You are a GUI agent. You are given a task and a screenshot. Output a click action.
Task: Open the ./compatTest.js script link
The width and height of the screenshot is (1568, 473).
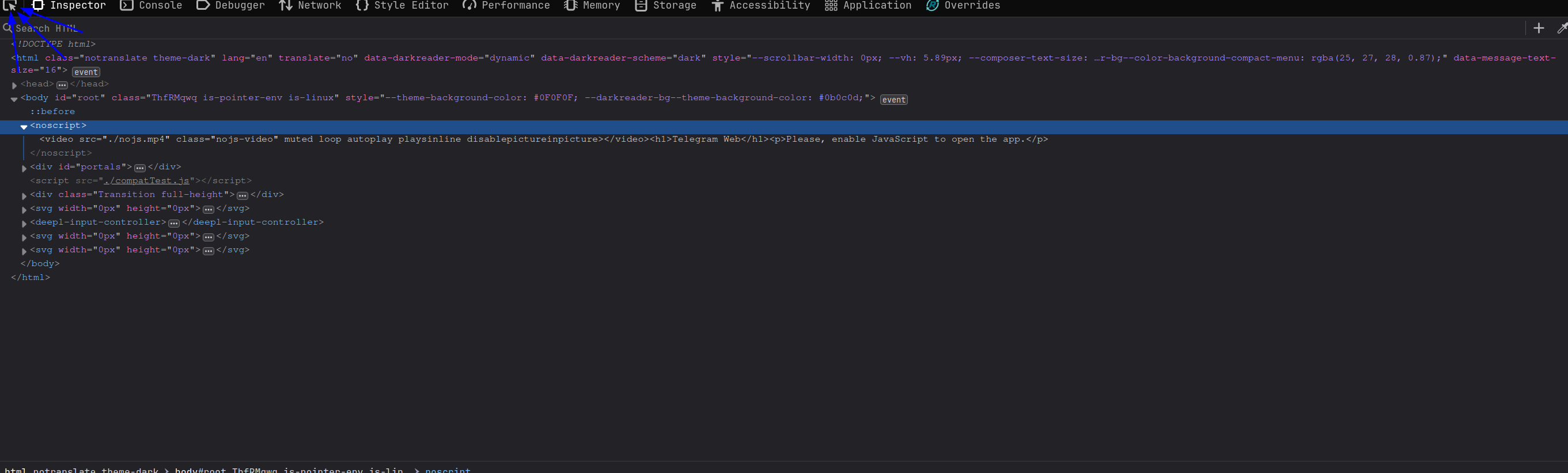click(146, 181)
